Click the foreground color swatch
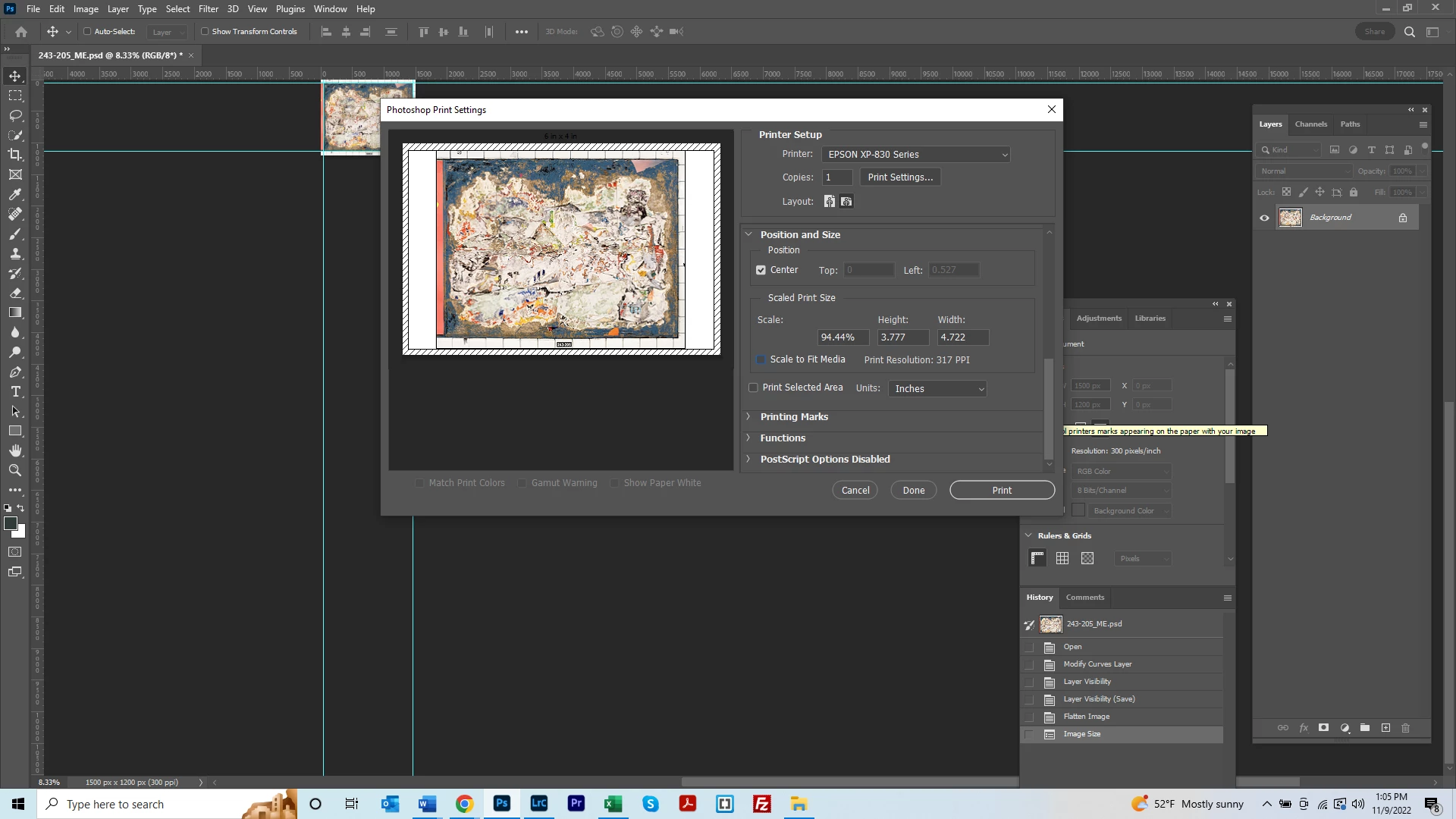 point(11,523)
